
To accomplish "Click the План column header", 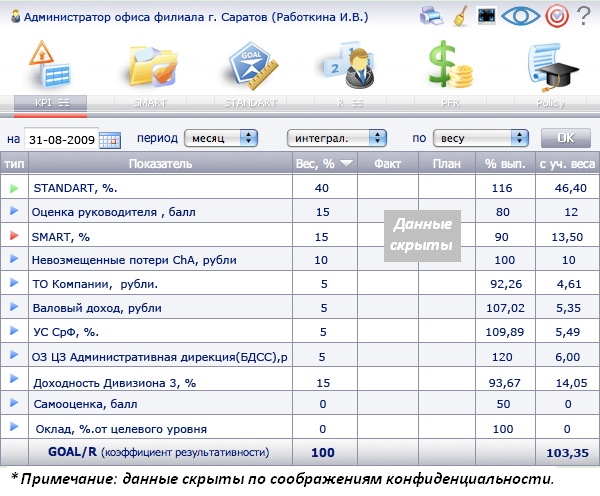I will click(447, 164).
